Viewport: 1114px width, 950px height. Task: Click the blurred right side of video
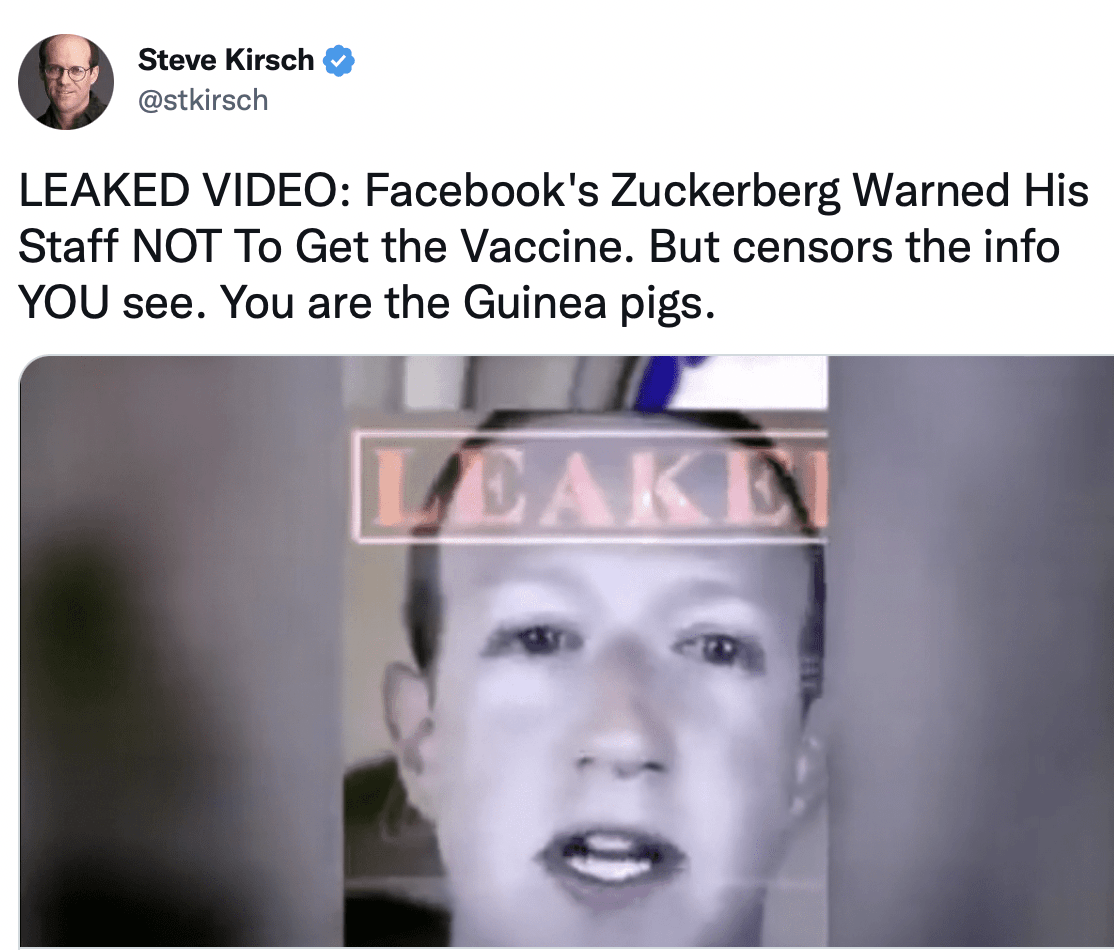(x=970, y=652)
